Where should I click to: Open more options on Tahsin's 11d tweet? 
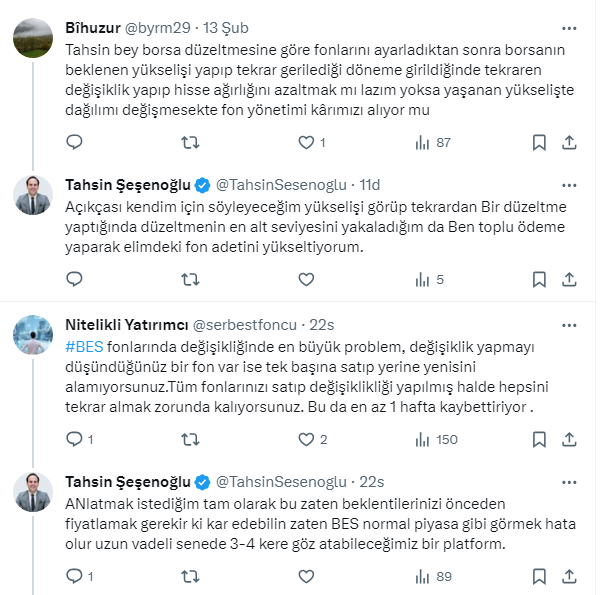tap(569, 185)
